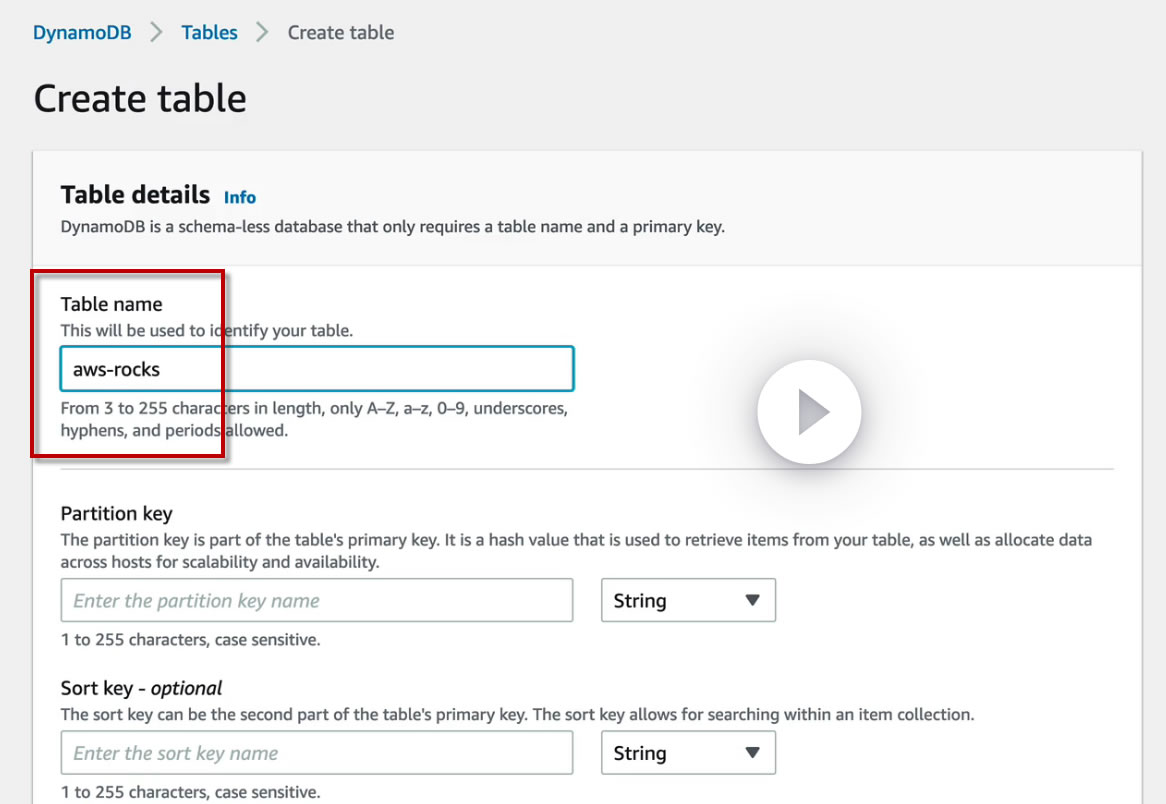
Task: Go to the Tables breadcrumb link
Action: coord(209,33)
